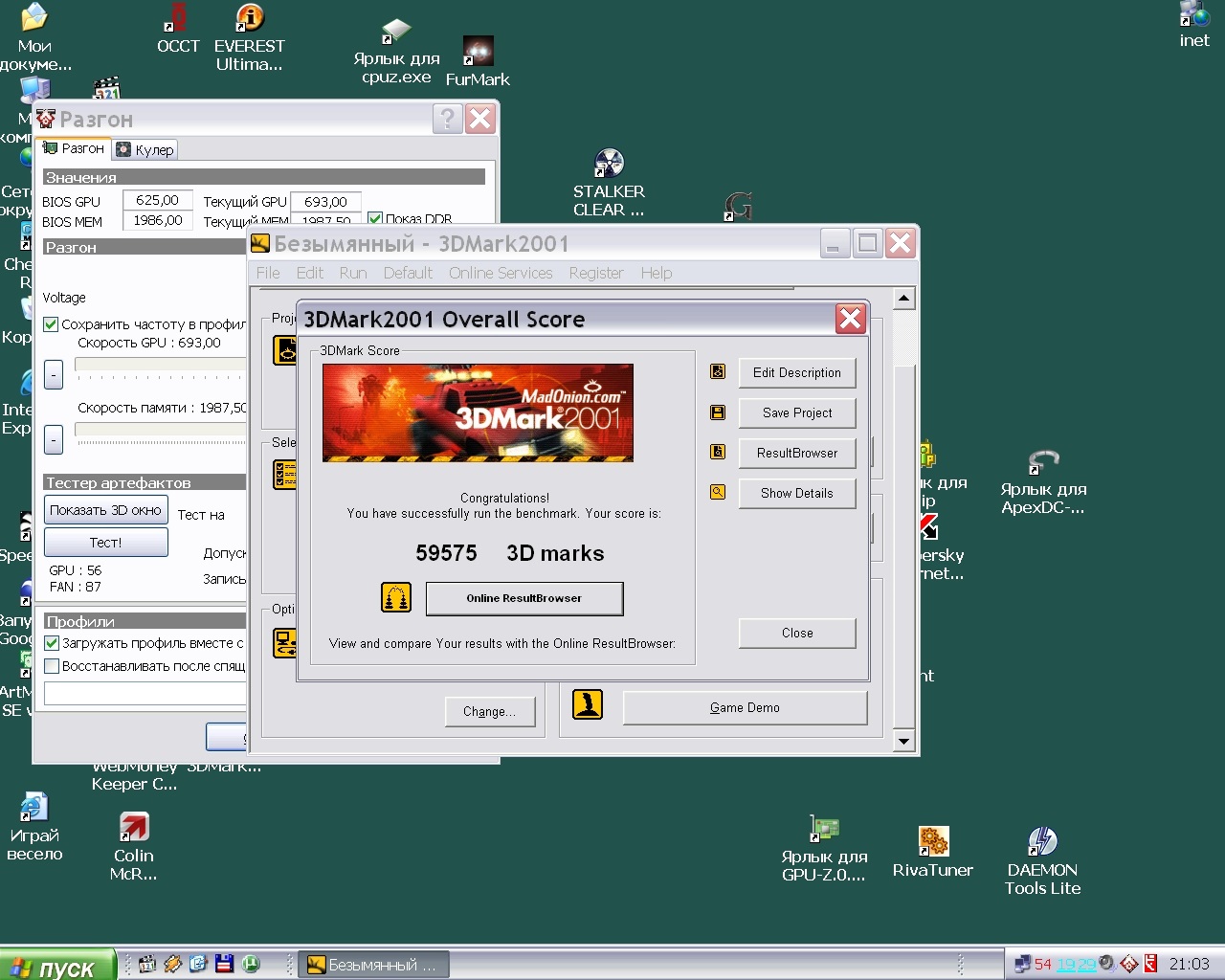Image resolution: width=1225 pixels, height=980 pixels.
Task: Enable restore after sleep mode checkbox
Action: pyautogui.click(x=53, y=666)
